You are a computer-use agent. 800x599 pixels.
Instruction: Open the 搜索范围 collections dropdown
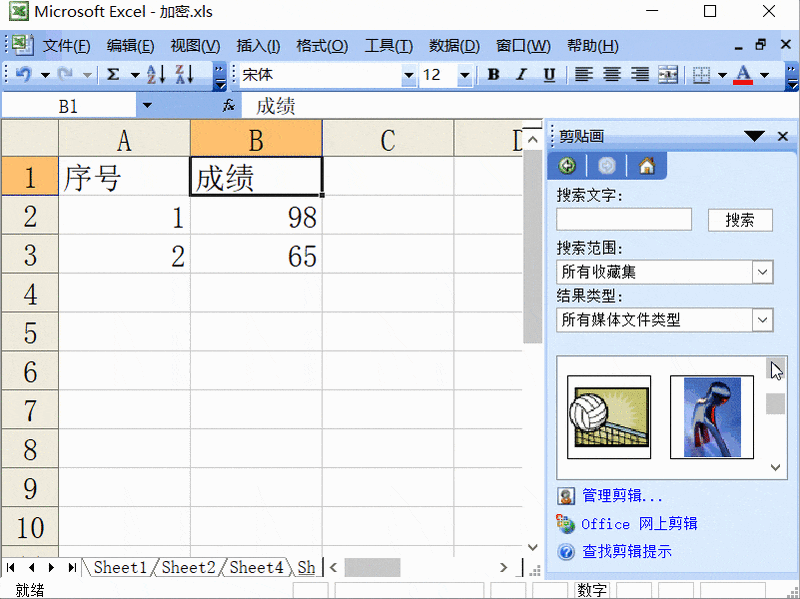[x=762, y=271]
